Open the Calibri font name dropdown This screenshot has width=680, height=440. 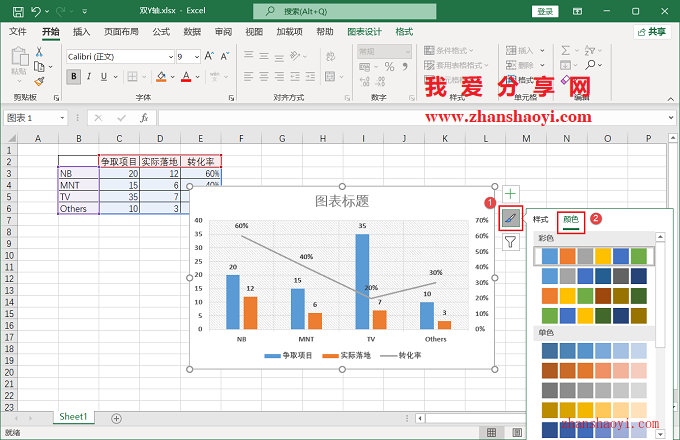[x=170, y=57]
